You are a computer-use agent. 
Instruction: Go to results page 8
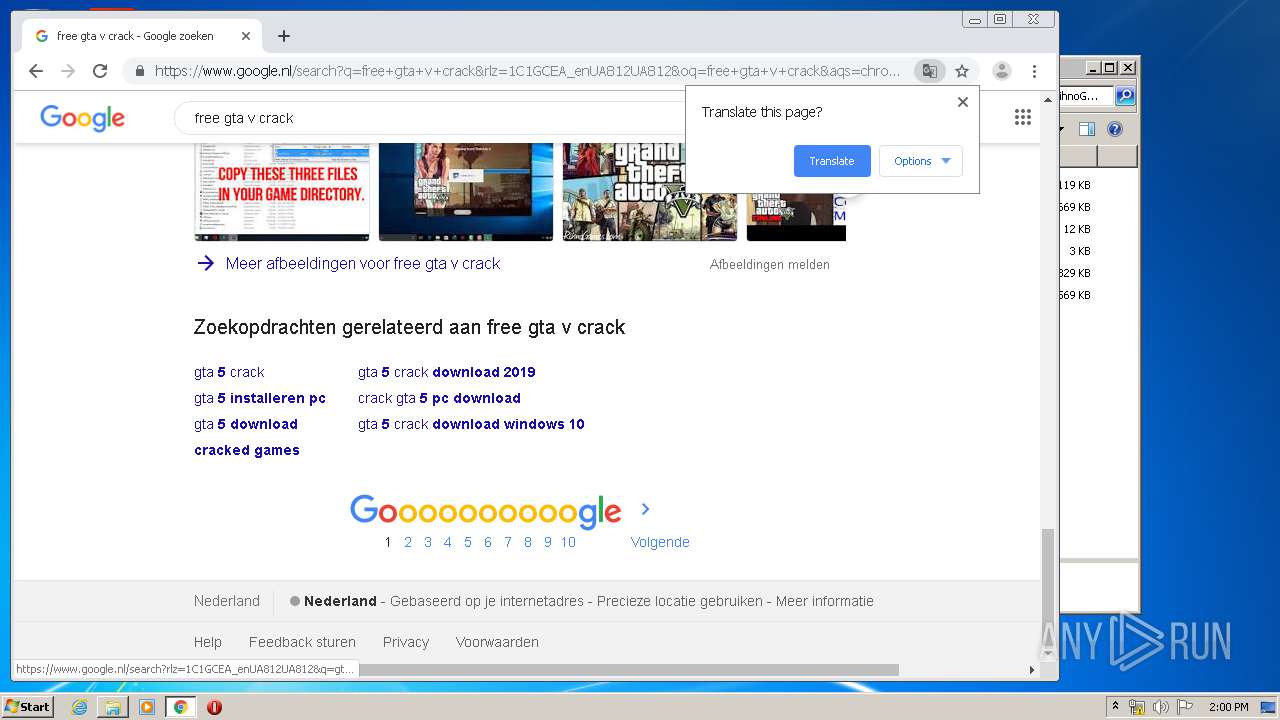528,542
